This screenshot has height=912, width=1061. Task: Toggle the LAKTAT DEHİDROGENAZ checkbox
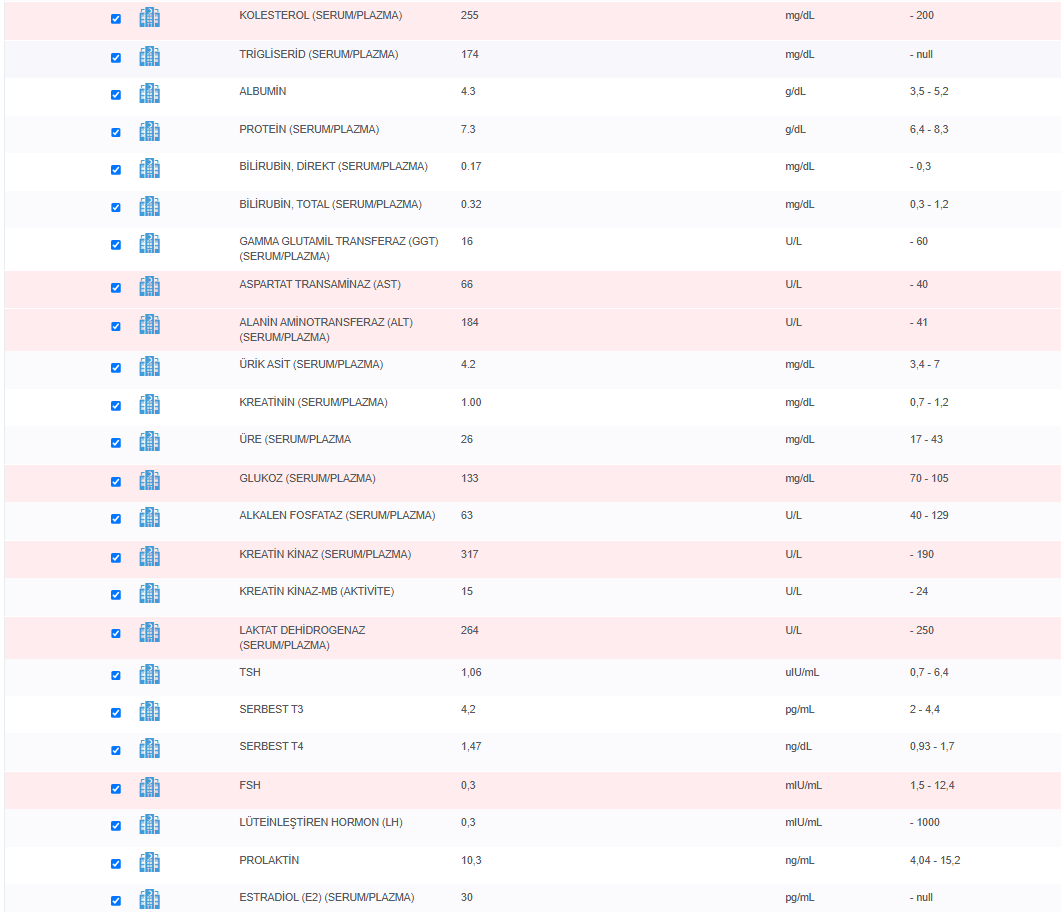coord(116,634)
